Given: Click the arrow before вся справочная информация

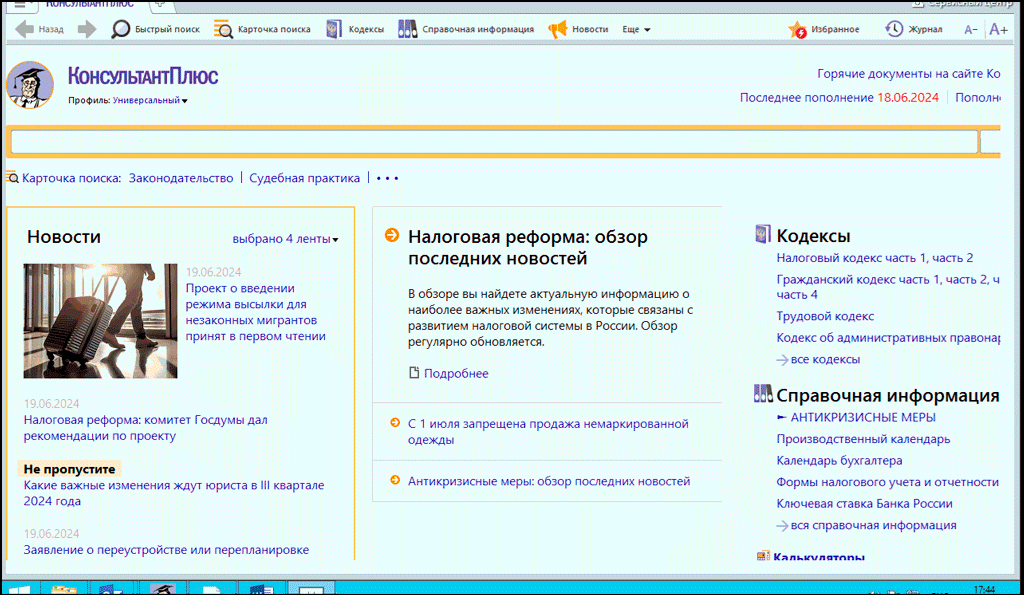Looking at the screenshot, I should pos(782,526).
